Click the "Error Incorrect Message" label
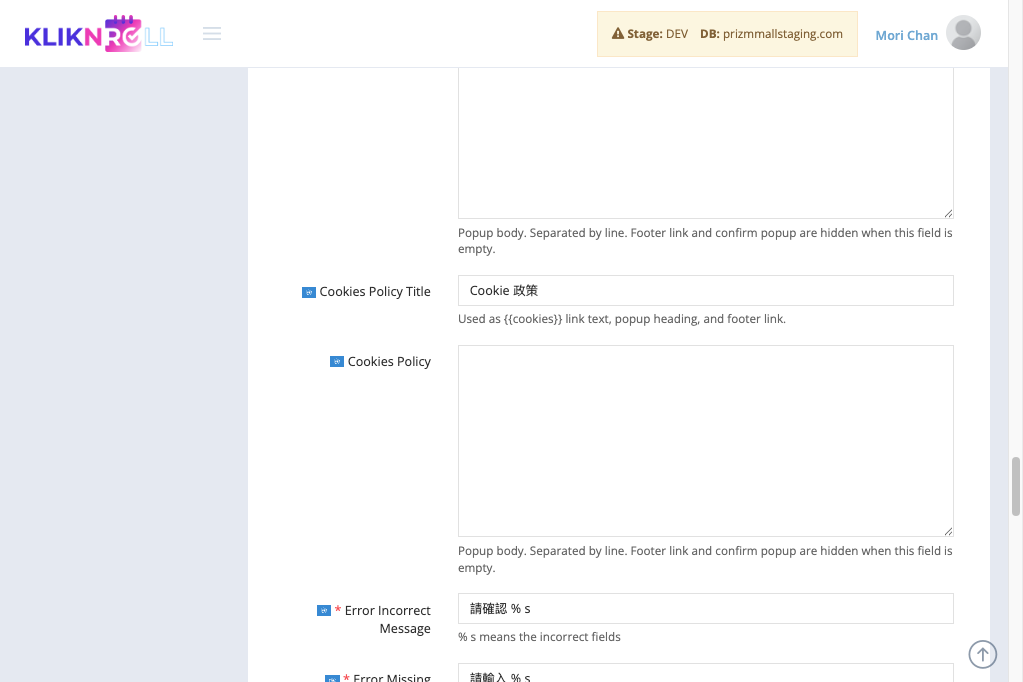1023x682 pixels. (388, 619)
